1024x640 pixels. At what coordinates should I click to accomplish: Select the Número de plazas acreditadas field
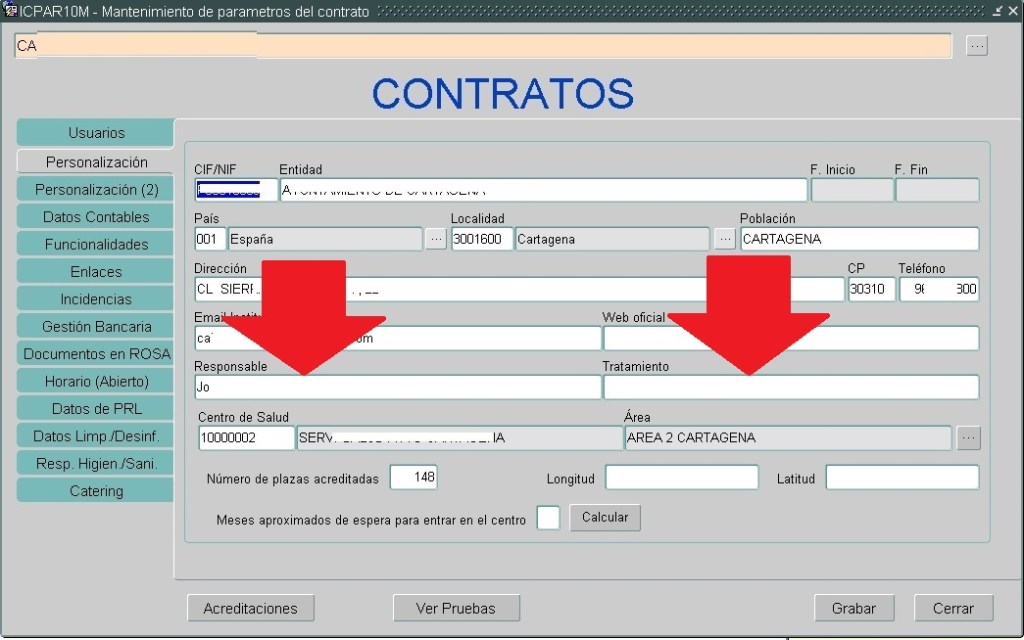(x=413, y=478)
